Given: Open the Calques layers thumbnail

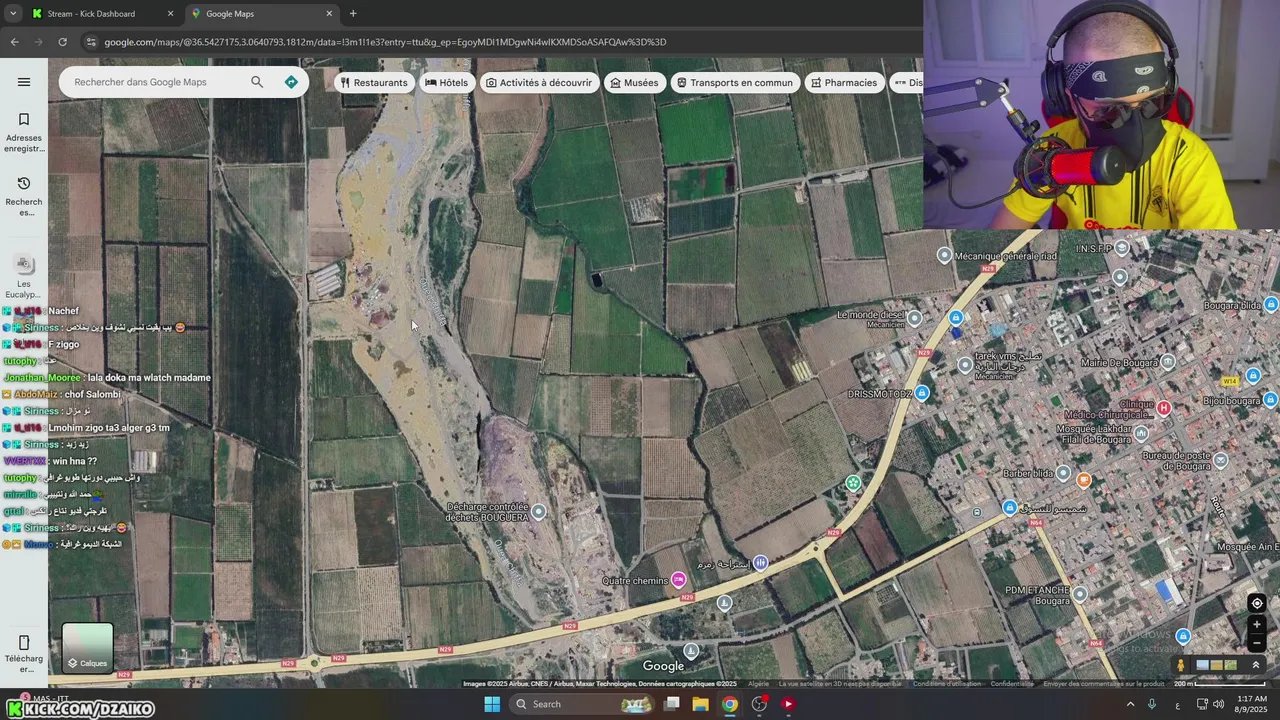Looking at the screenshot, I should (x=87, y=647).
